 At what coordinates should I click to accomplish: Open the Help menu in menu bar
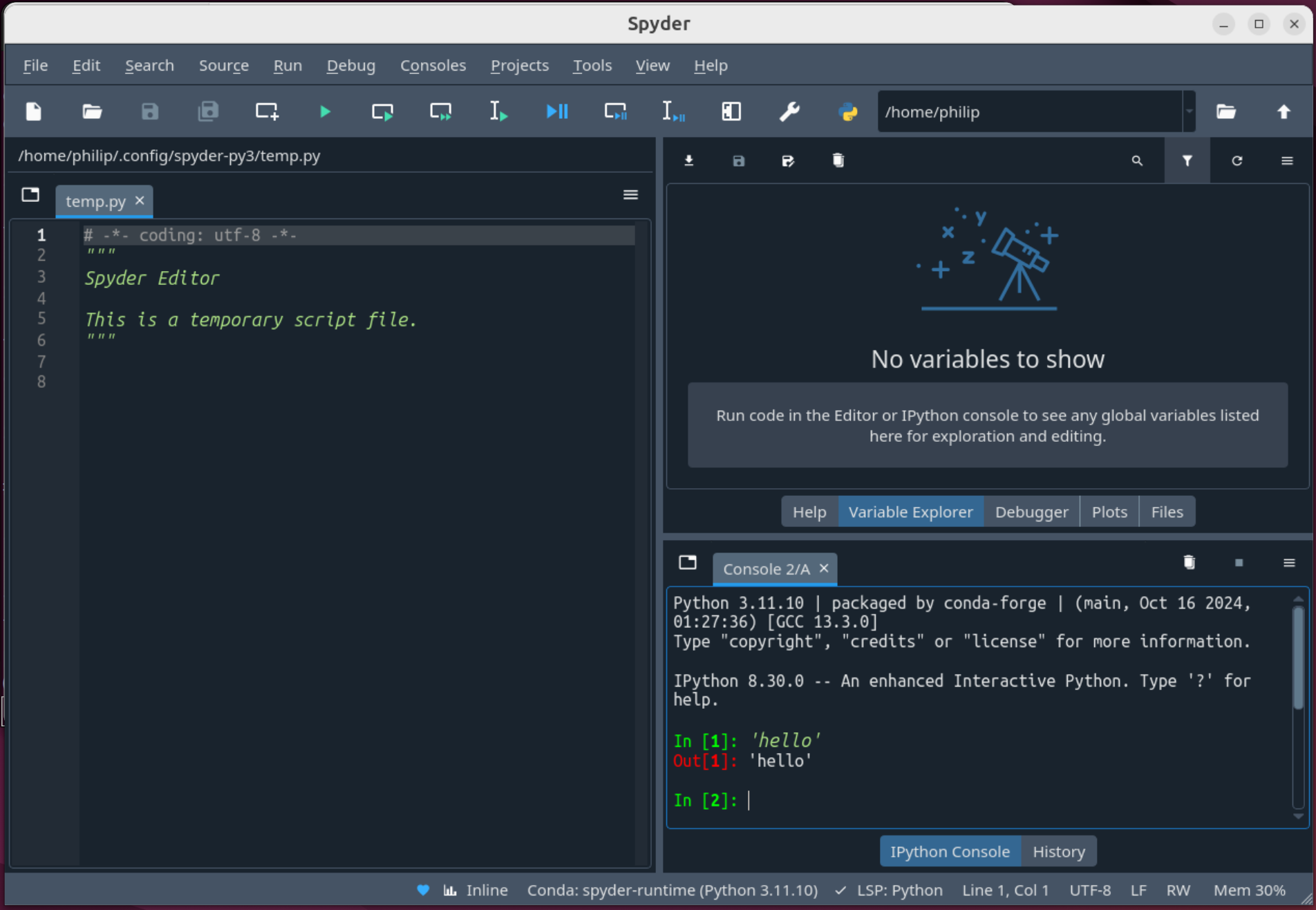[711, 65]
